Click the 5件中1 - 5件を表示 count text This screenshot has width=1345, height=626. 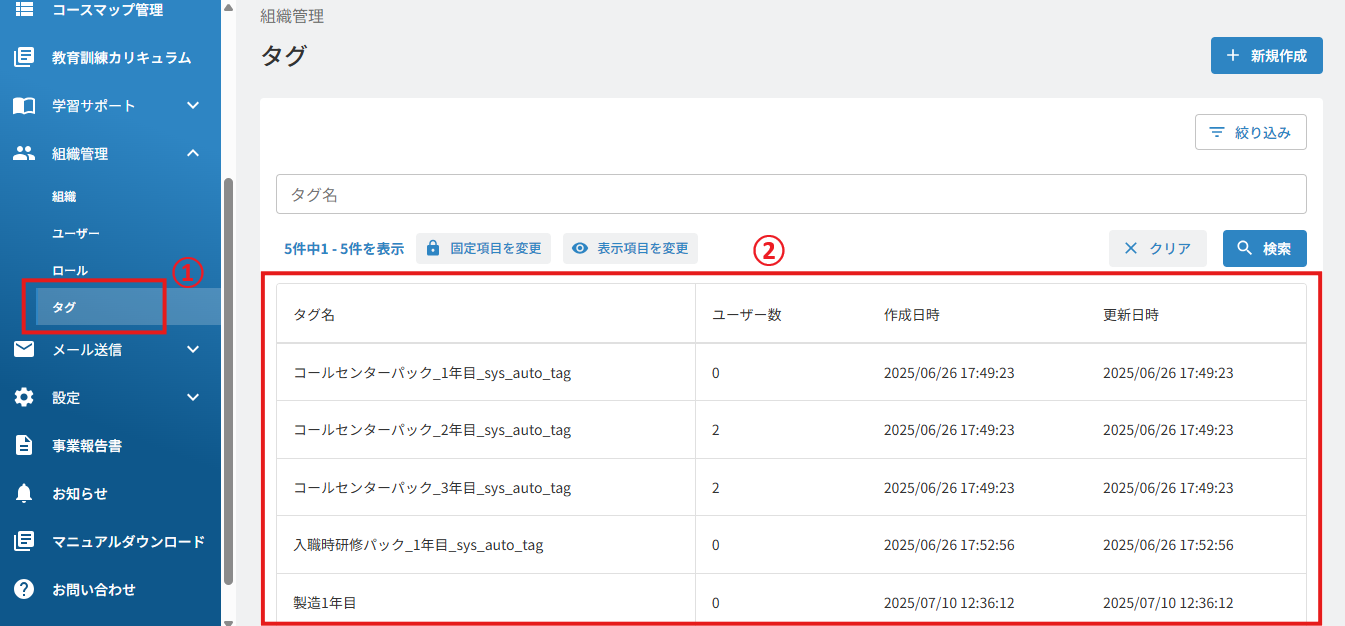(x=344, y=248)
